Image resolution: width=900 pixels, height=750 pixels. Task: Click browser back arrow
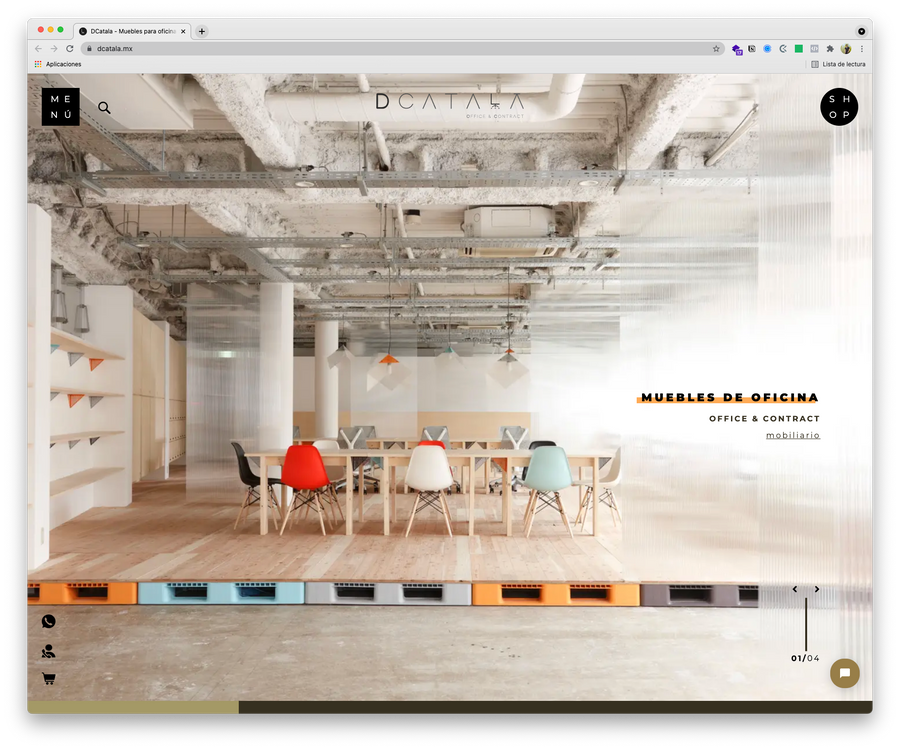tap(38, 49)
